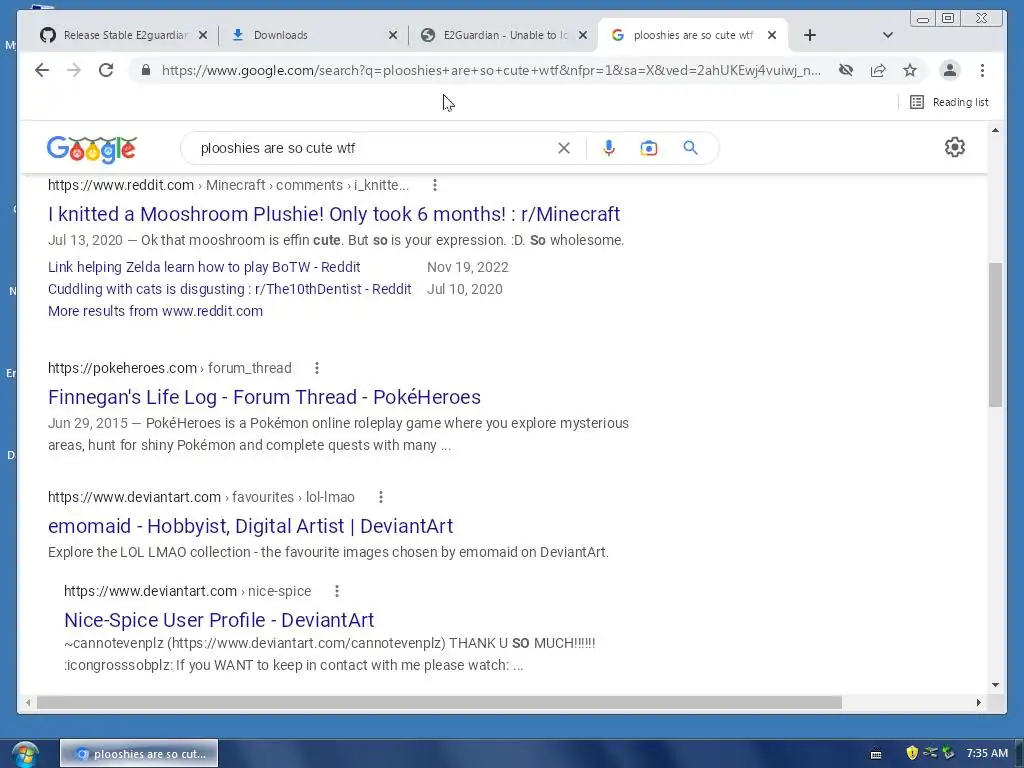
Task: Open emomaid Hobbyist Digital Artist result
Action: point(250,526)
